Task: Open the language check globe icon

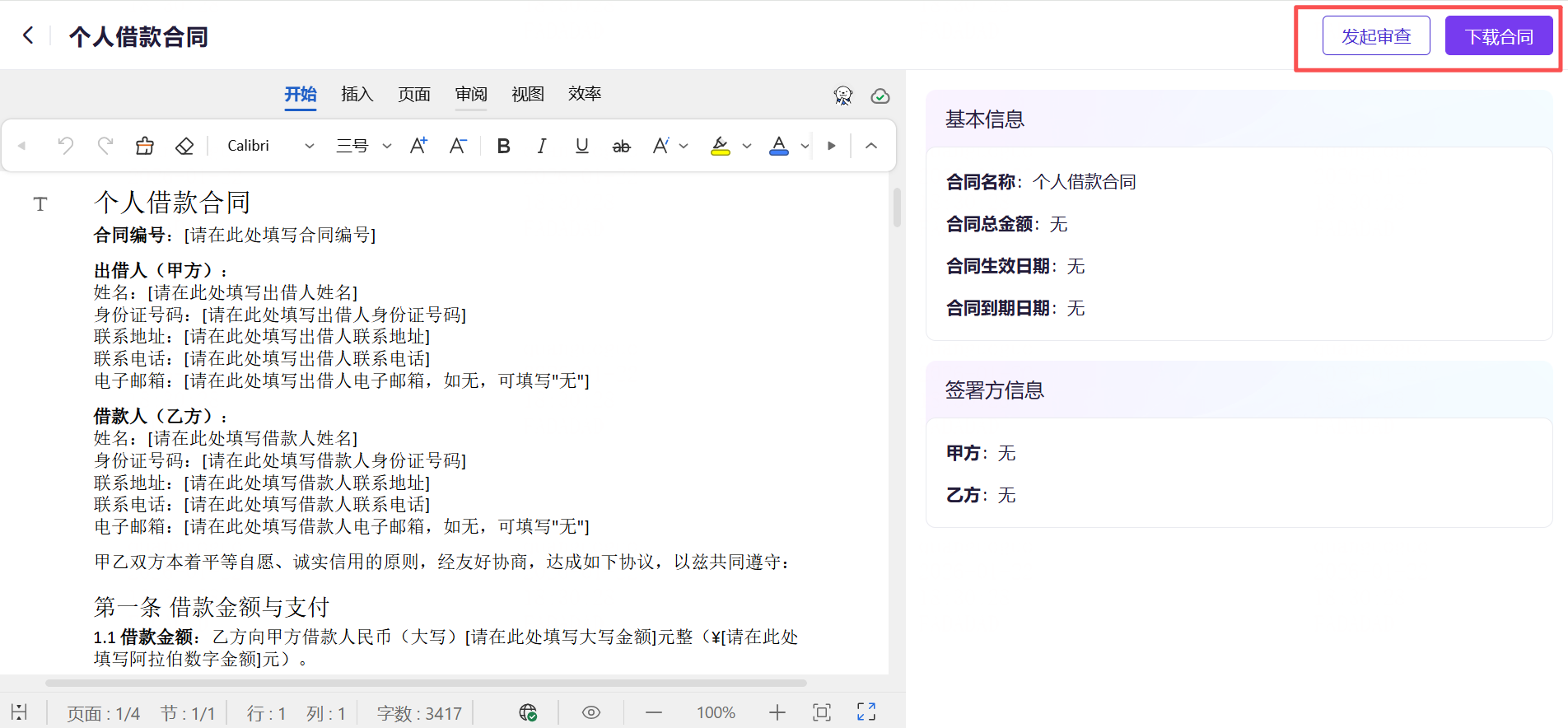Action: pos(528,712)
